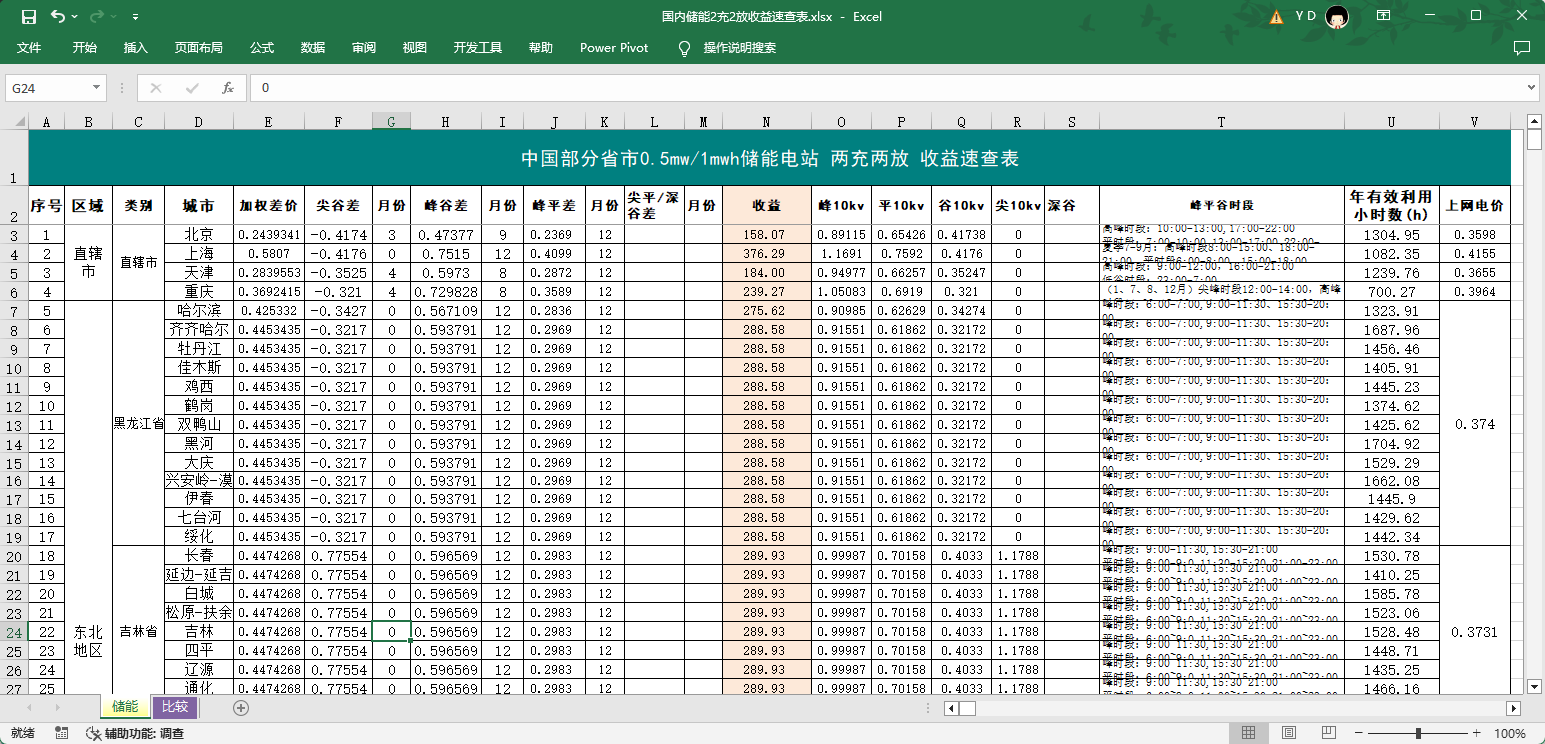The width and height of the screenshot is (1545, 744).
Task: Click the vertical scrollbar down arrow
Action: click(x=1535, y=687)
